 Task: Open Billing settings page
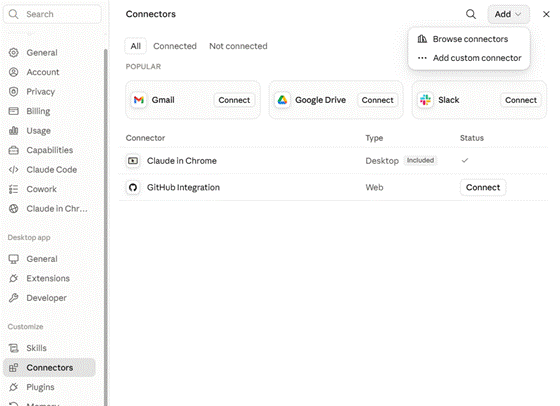[49, 111]
